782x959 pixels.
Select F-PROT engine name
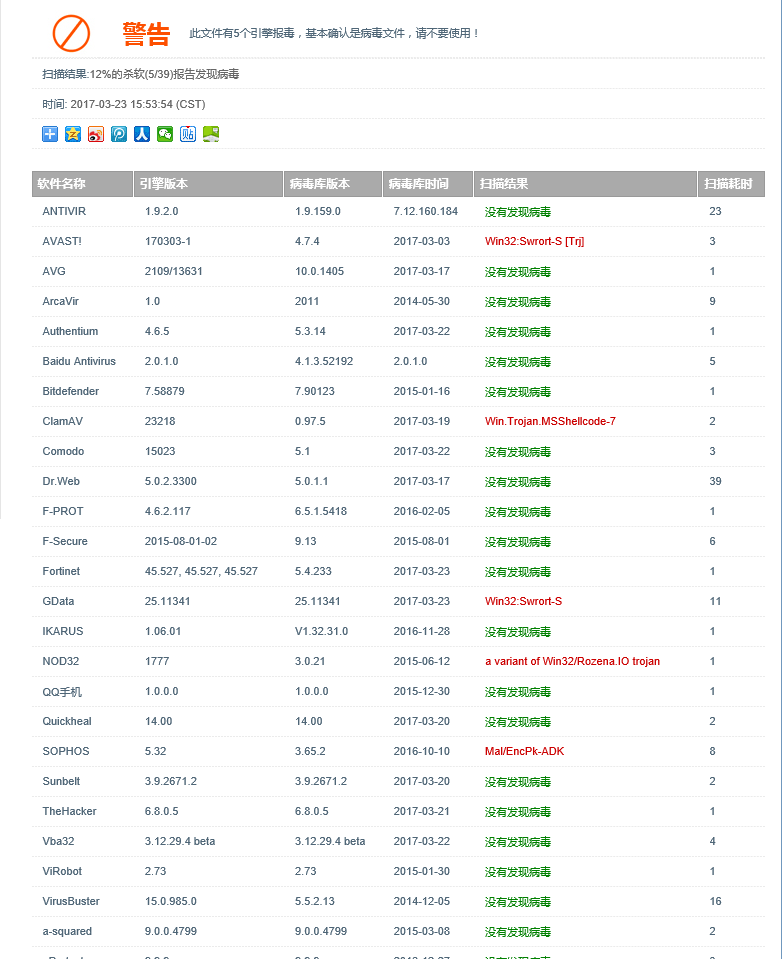(63, 511)
